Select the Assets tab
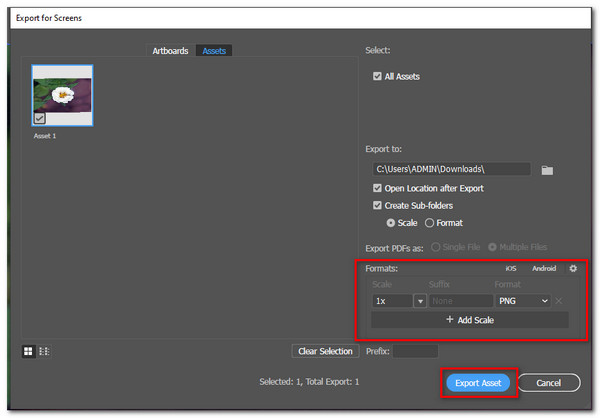This screenshot has width=600, height=418. pyautogui.click(x=215, y=51)
